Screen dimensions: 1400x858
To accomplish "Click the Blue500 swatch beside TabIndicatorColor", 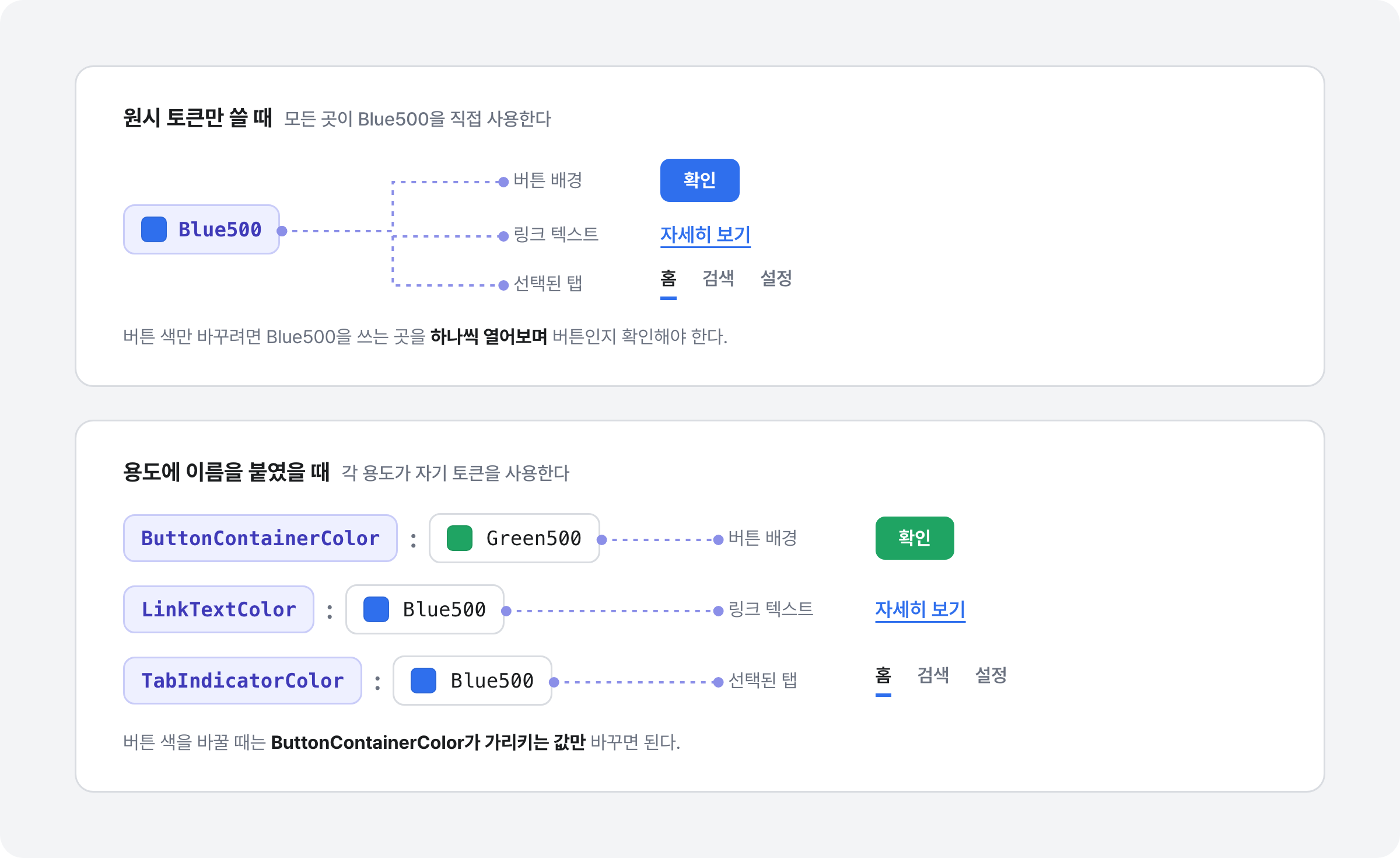I will pos(423,681).
